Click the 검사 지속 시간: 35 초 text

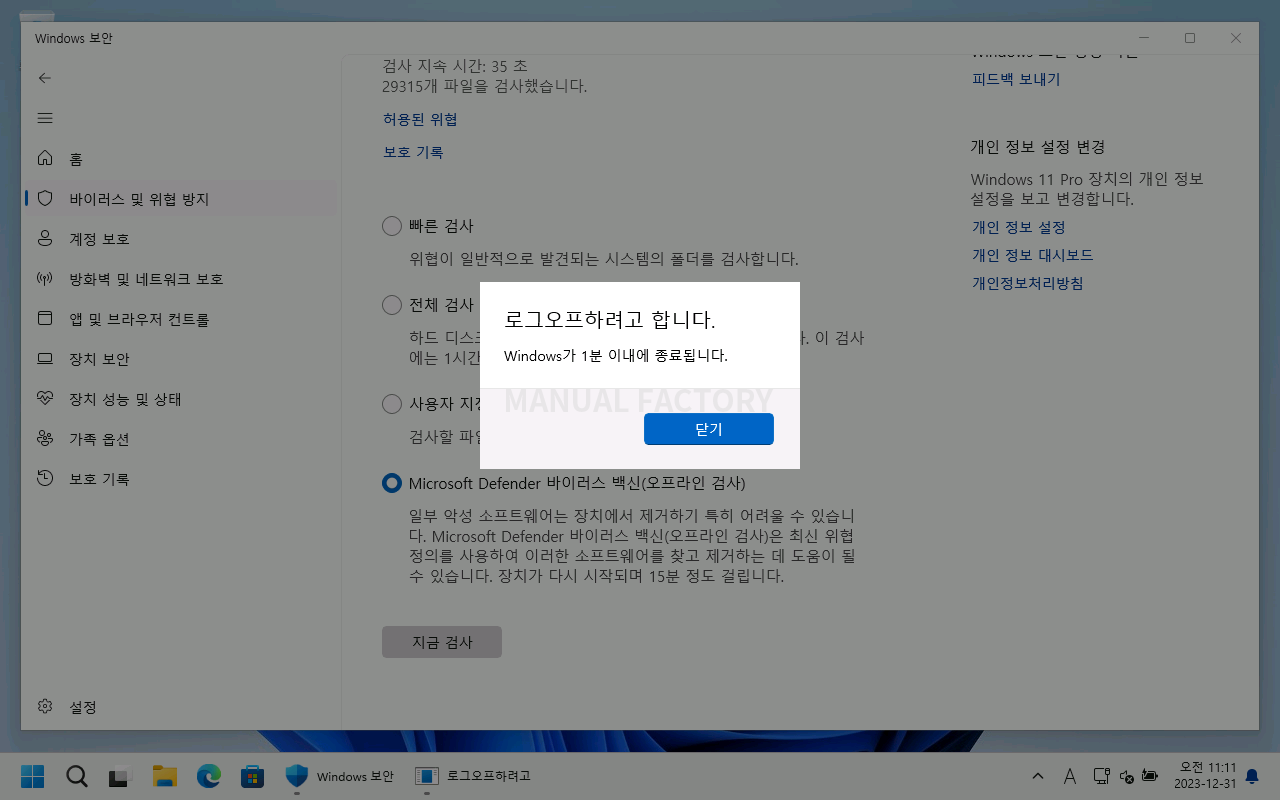pos(455,66)
